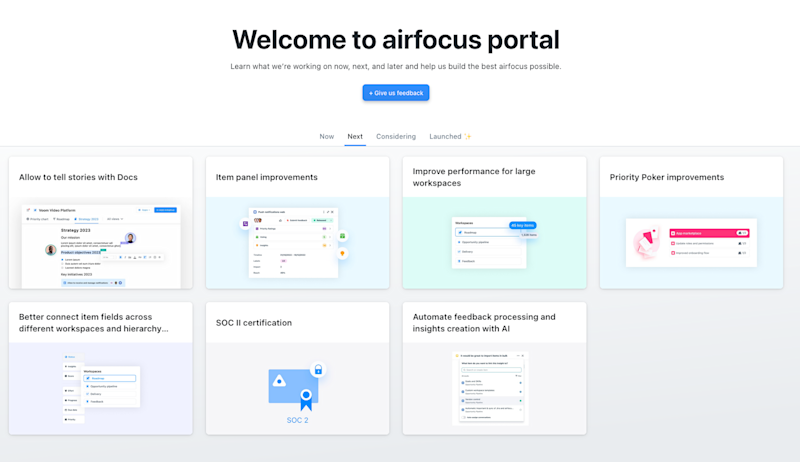Open Automate feedback processing with AI title
Viewport: 800px width, 462px height.
point(484,323)
